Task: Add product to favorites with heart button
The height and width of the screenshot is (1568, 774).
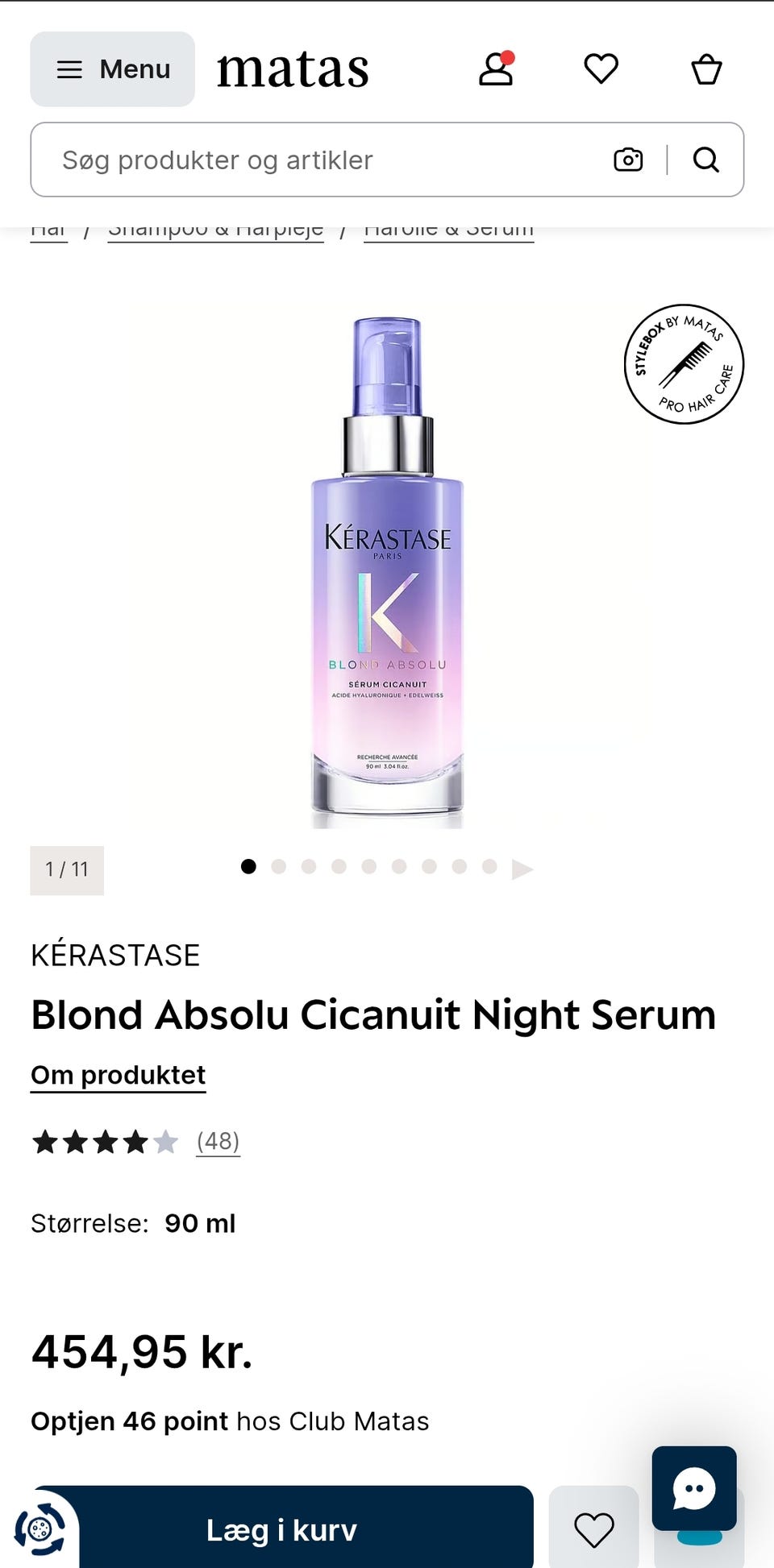Action: click(594, 1529)
